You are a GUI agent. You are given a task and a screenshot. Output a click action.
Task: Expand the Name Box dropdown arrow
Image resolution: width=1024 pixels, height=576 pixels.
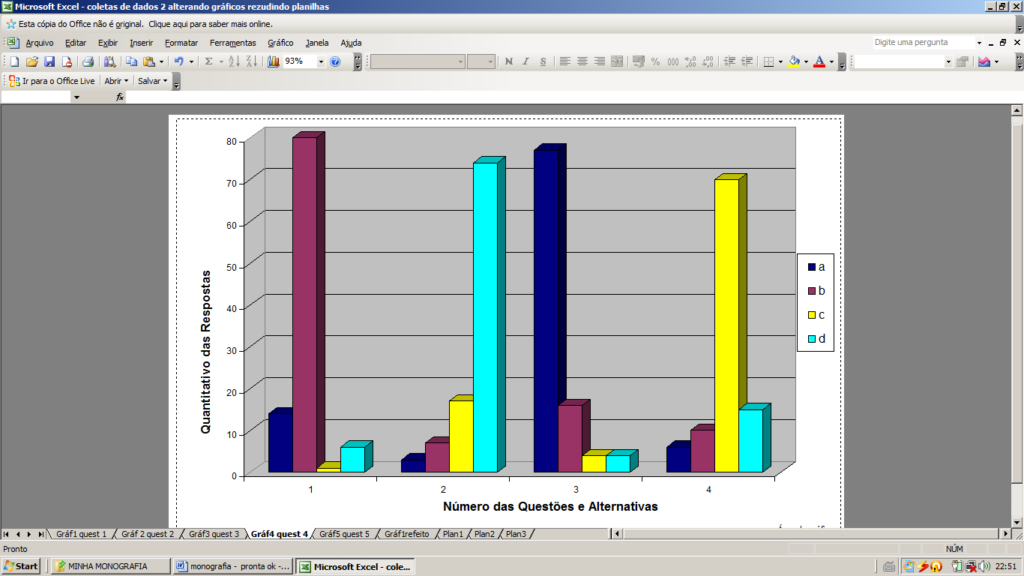(x=76, y=98)
